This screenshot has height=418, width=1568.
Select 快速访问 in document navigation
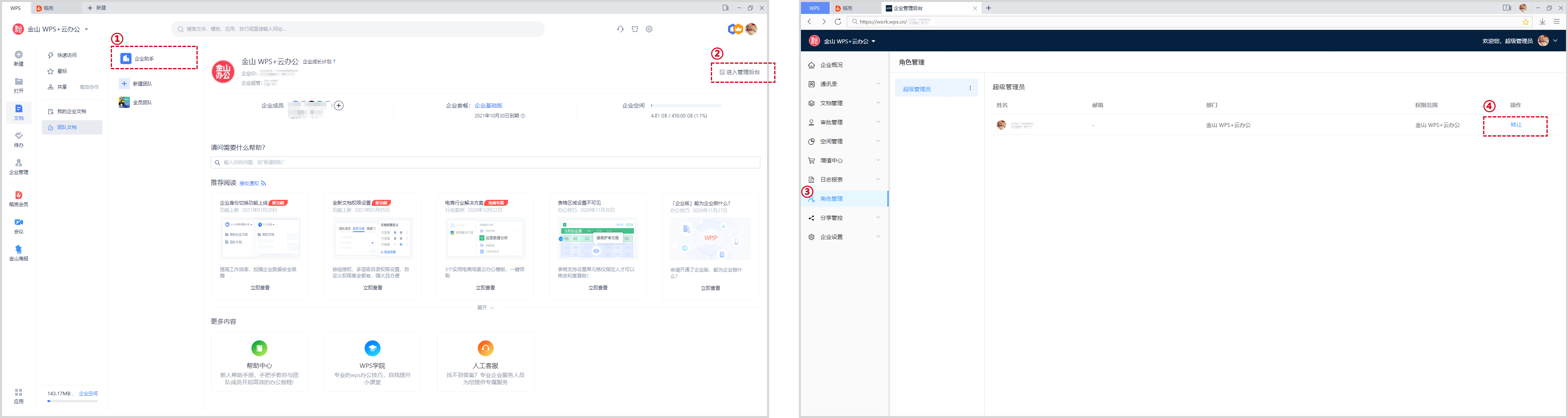click(x=73, y=55)
